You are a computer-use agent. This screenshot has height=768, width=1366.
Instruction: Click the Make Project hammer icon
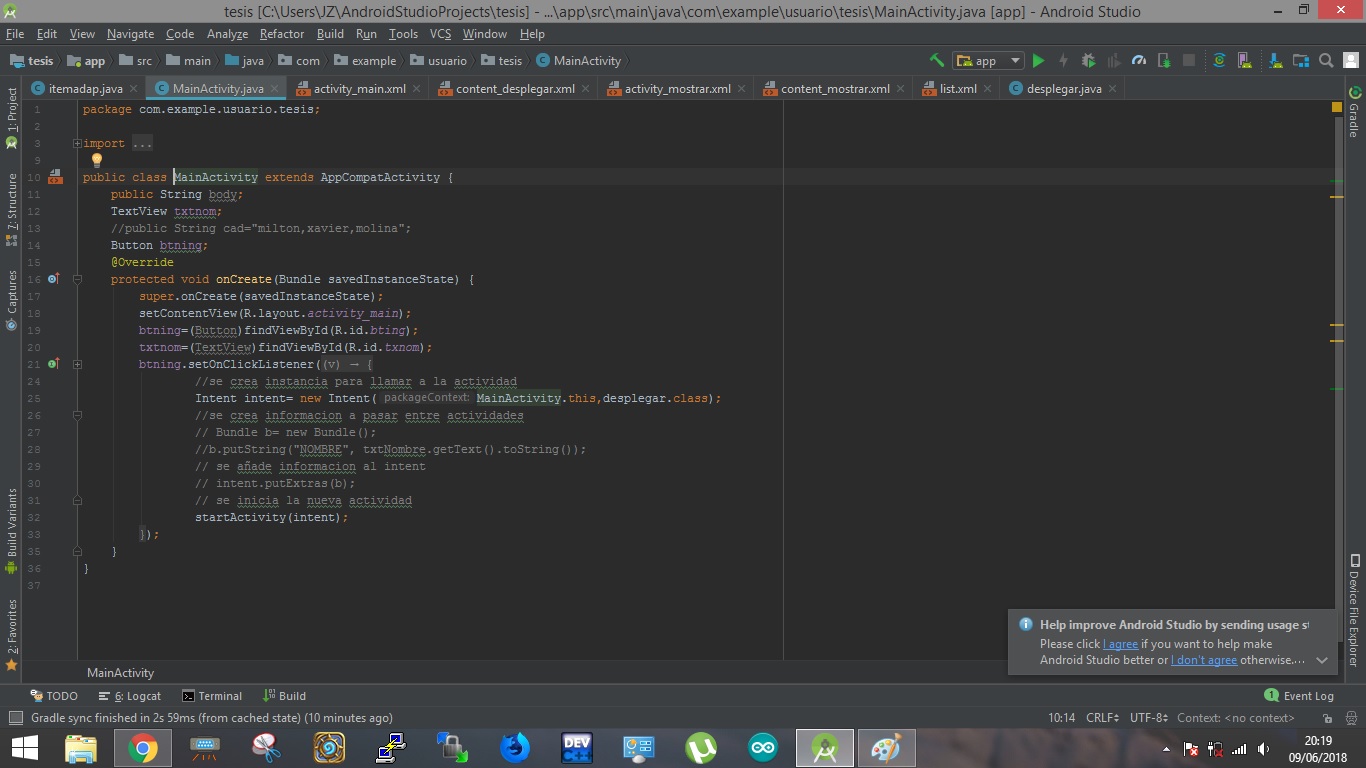pyautogui.click(x=936, y=61)
